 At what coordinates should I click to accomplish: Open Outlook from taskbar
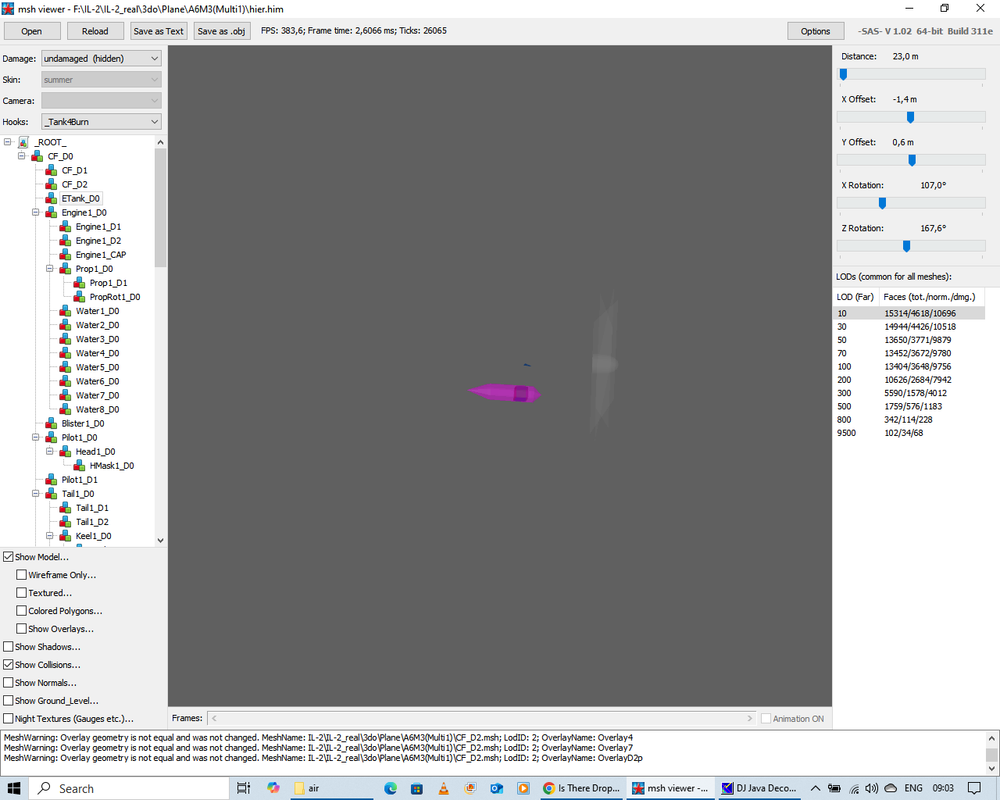(497, 789)
